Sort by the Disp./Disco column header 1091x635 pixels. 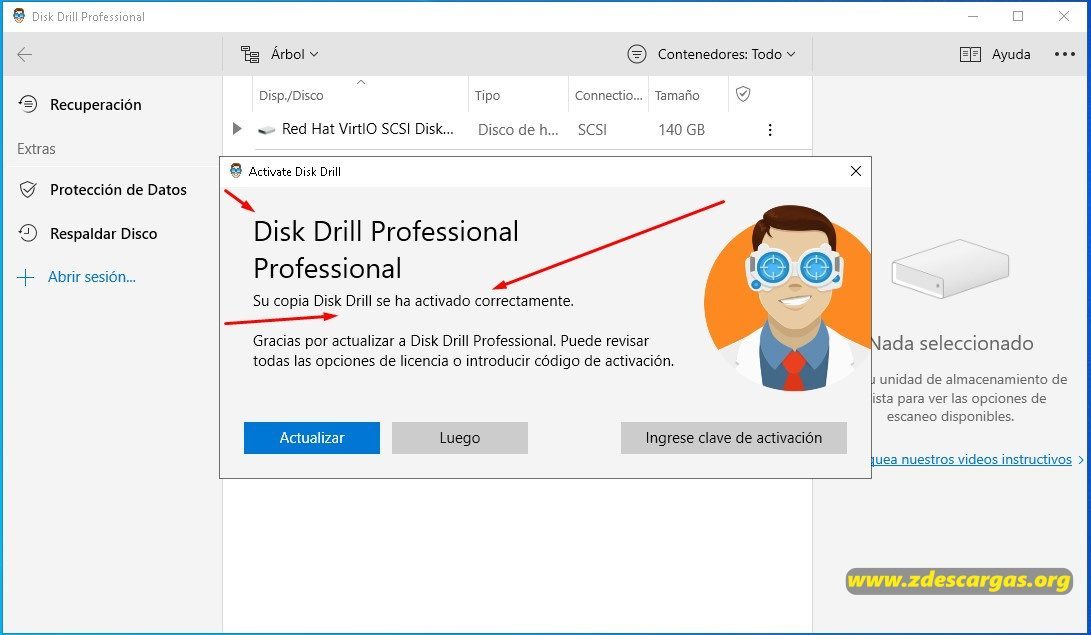291,95
